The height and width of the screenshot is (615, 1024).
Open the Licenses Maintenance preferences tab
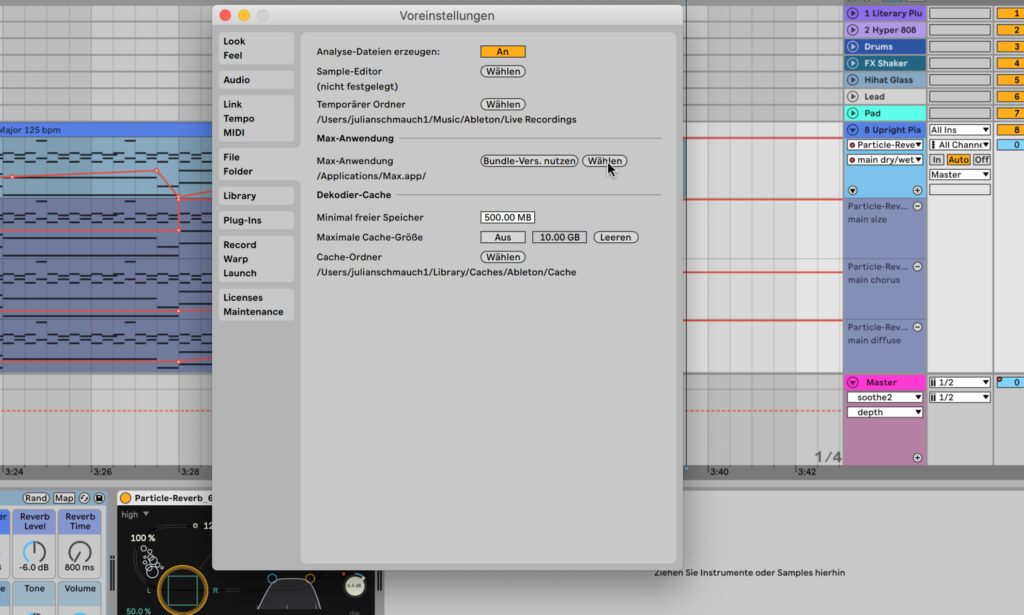coord(255,305)
